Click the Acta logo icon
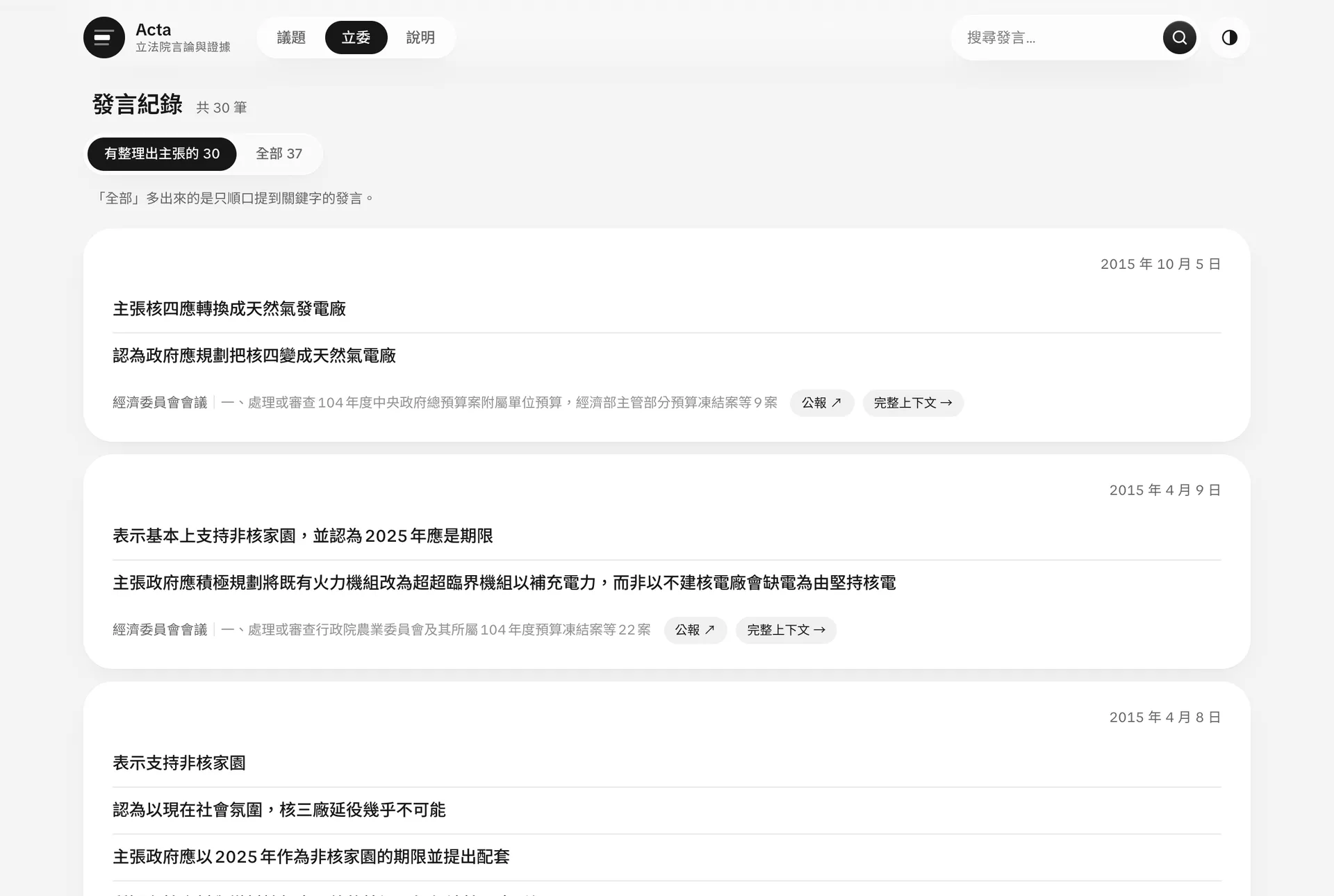 (104, 38)
